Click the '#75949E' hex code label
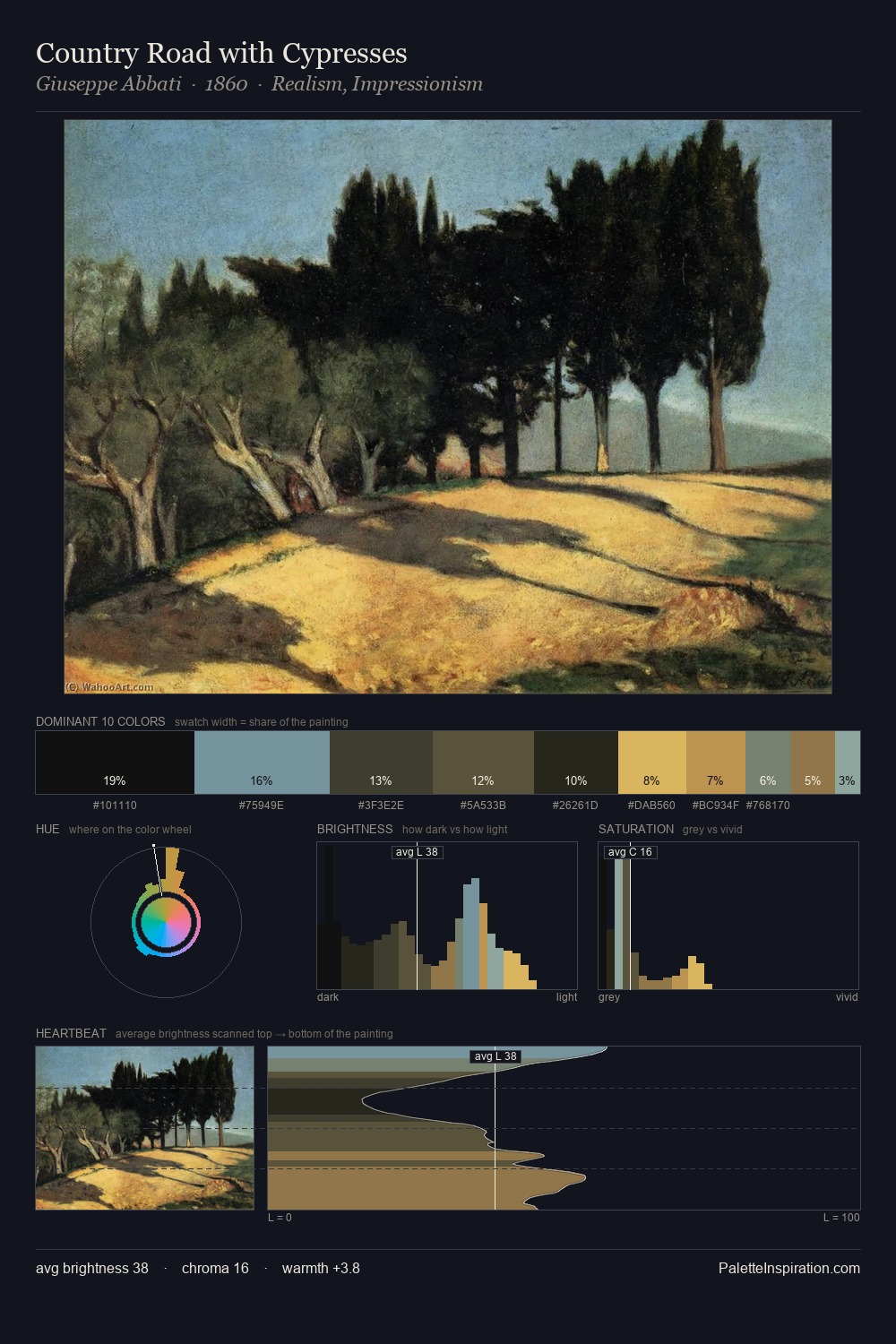Screen dimensions: 896x1344 click(x=262, y=806)
